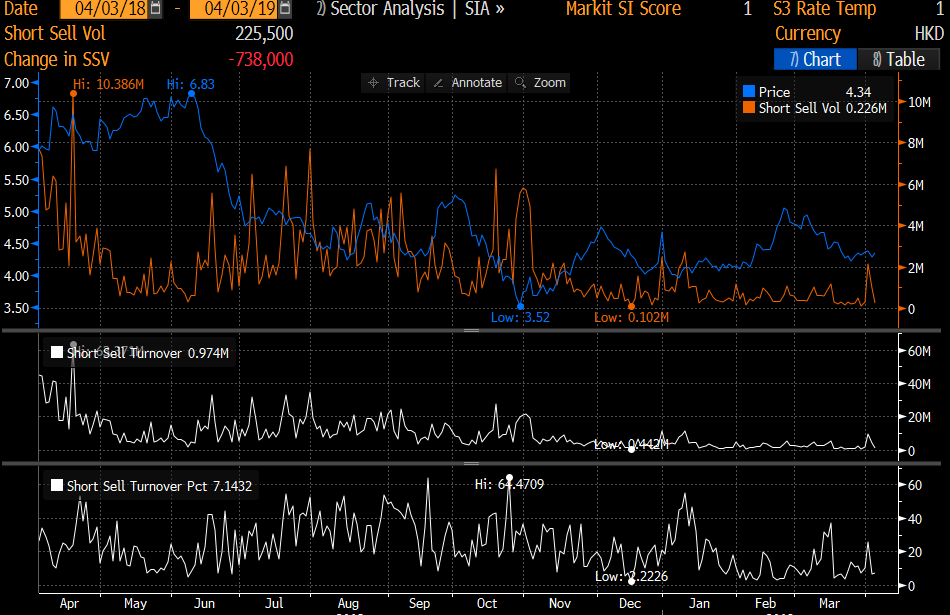The image size is (950, 615).
Task: Click the Short Sell Turnover Pct legend box
Action: [x=57, y=487]
